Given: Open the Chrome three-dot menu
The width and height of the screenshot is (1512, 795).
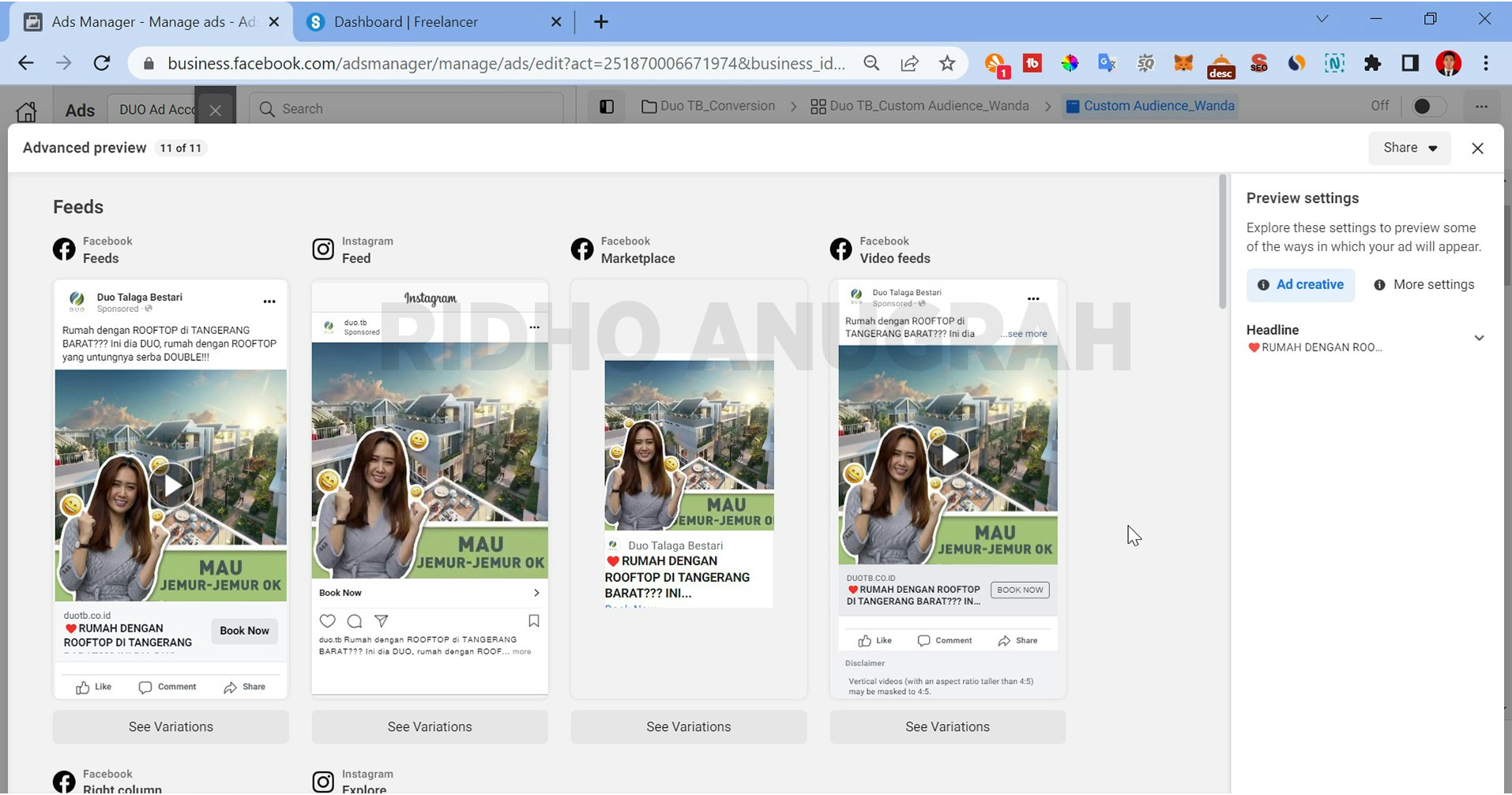Looking at the screenshot, I should tap(1486, 63).
